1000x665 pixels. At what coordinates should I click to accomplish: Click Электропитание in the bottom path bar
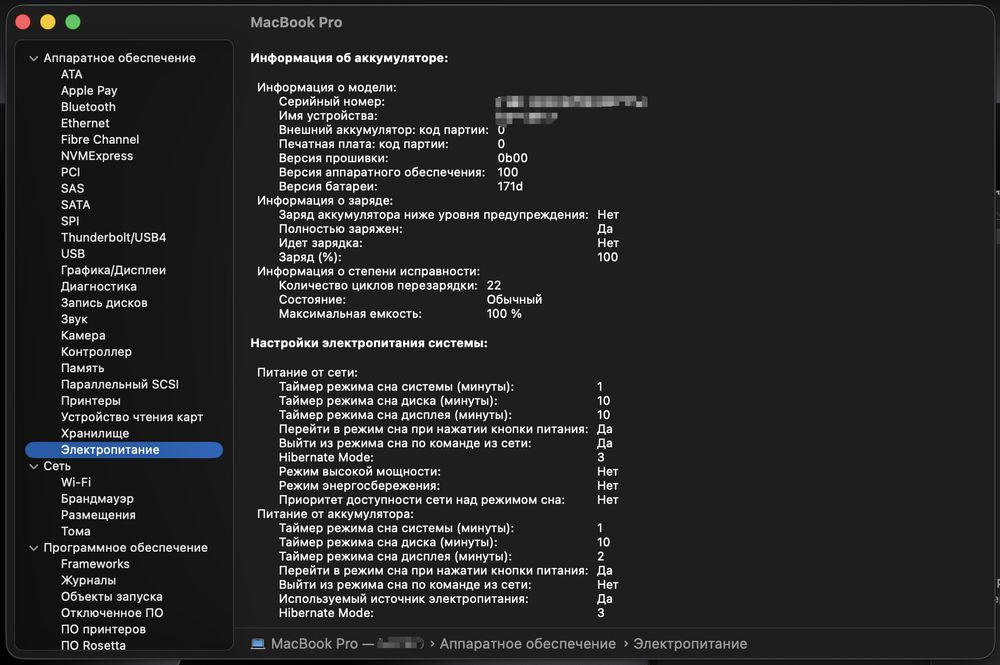point(690,644)
